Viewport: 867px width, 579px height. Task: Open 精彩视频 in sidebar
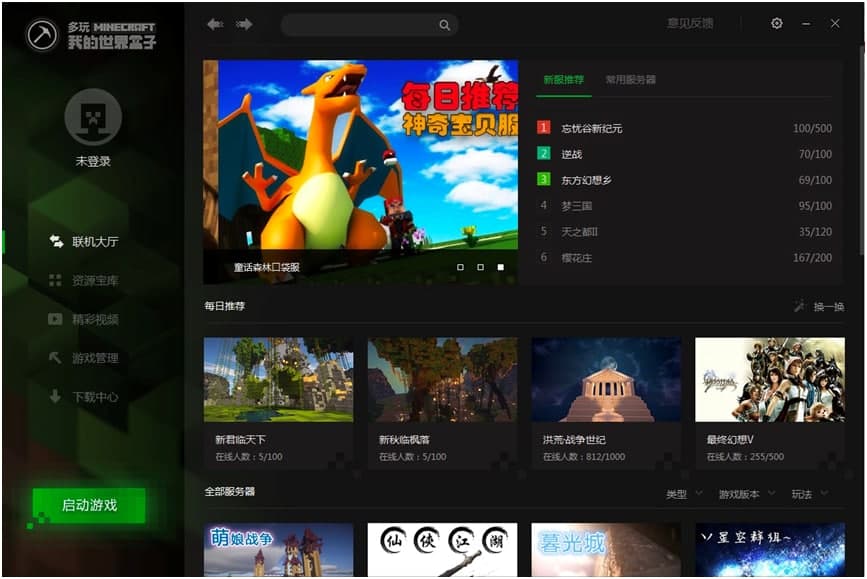(95, 319)
